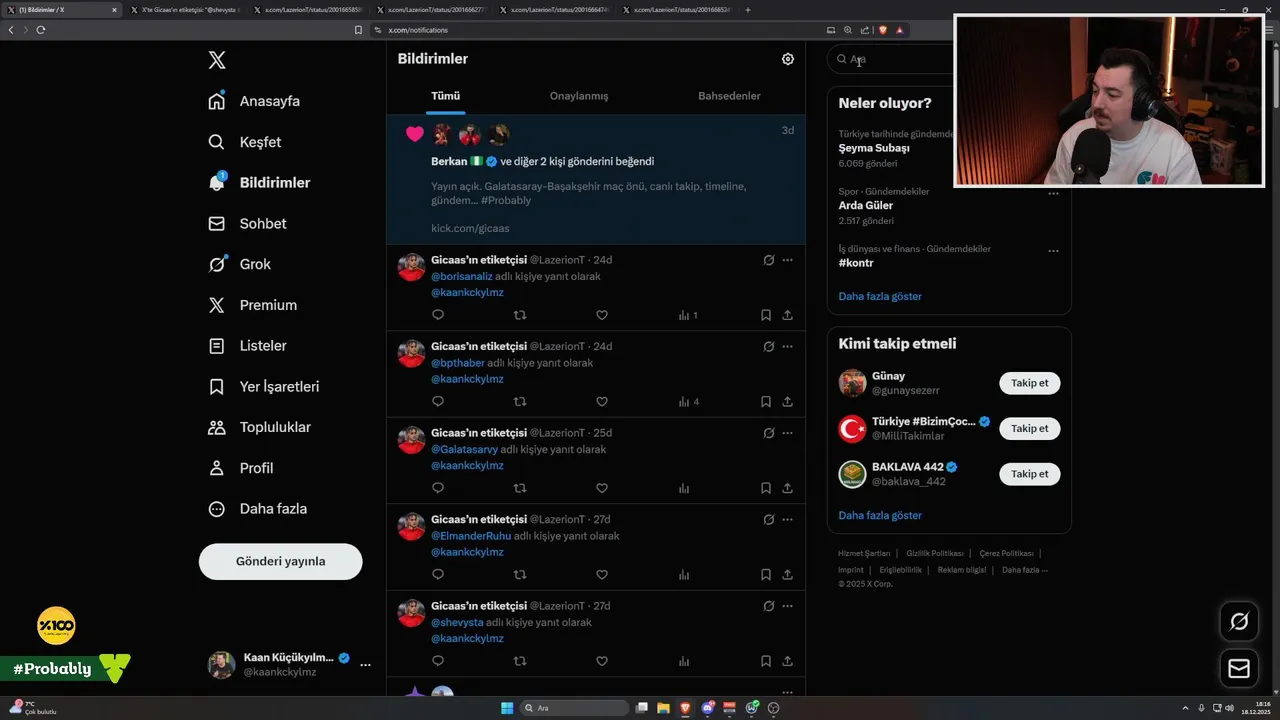
Task: Bookmark the @Galatasarvy reply post
Action: (x=766, y=488)
